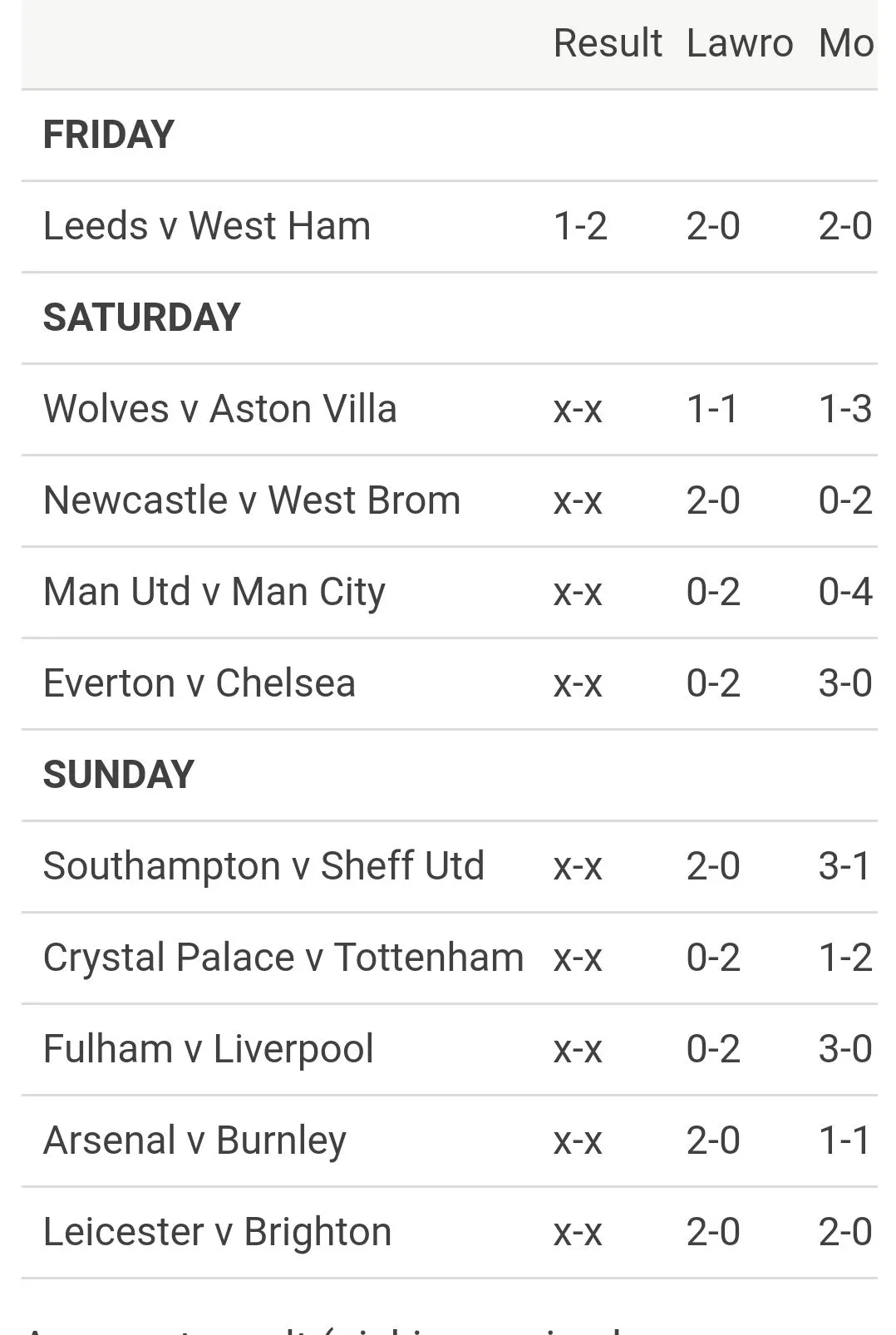Click the 3-1 prediction for Southampton match
This screenshot has height=1335, width=896.
tap(844, 866)
